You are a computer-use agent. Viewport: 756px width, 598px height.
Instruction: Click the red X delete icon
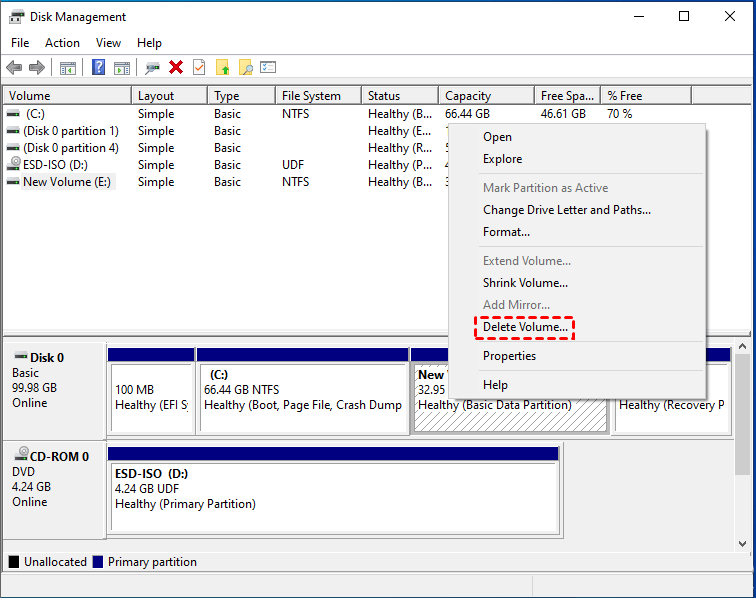[x=176, y=67]
